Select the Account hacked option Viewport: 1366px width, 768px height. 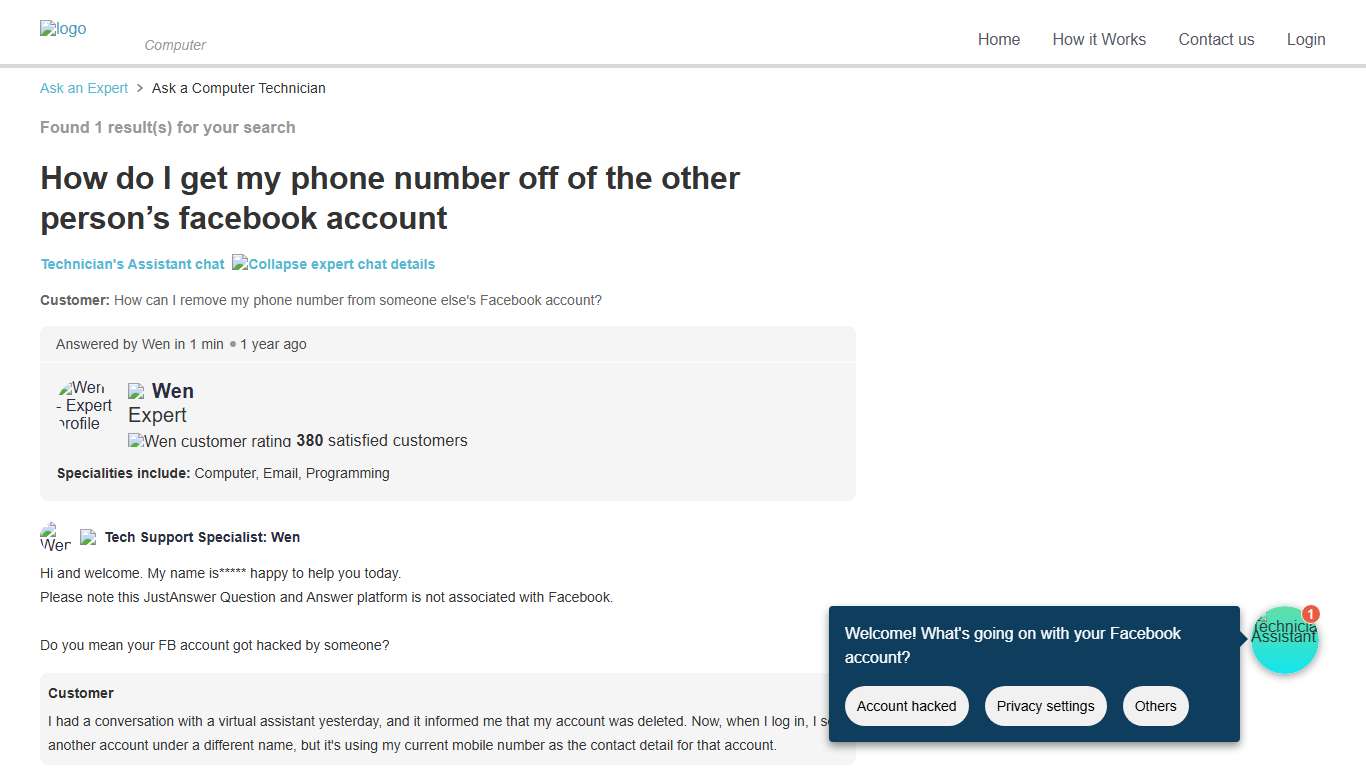click(906, 706)
